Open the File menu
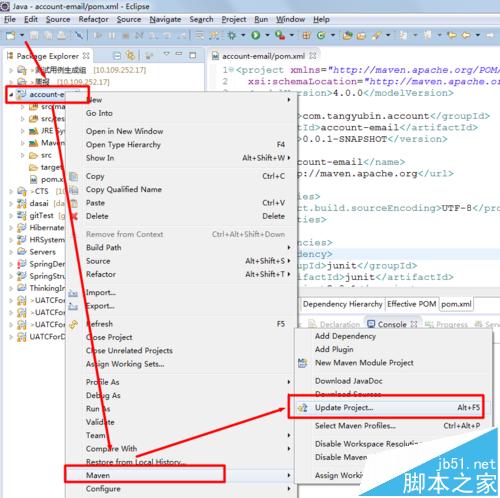This screenshot has height=498, width=500. coord(10,19)
